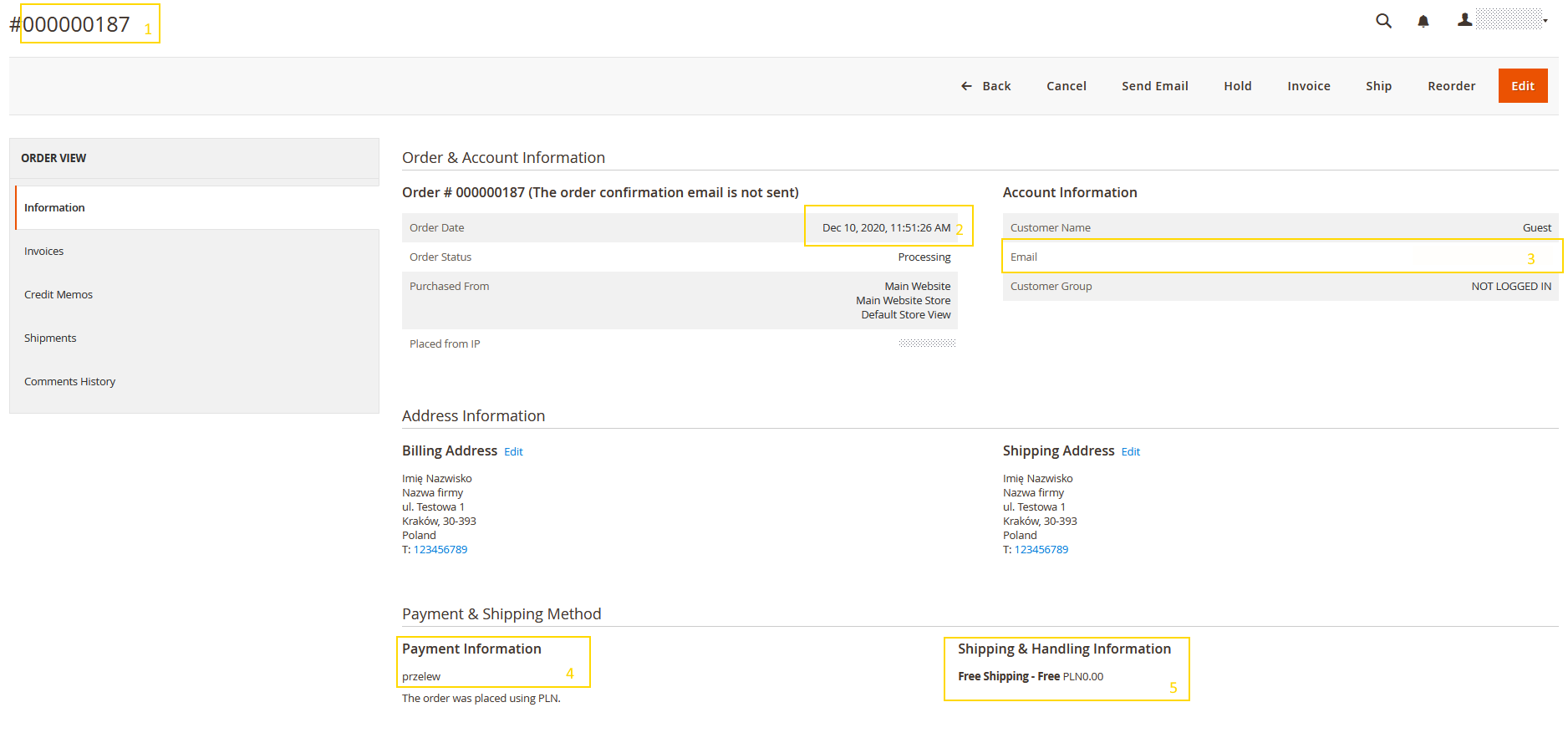
Task: Open the Invoices tab
Action: tap(44, 251)
